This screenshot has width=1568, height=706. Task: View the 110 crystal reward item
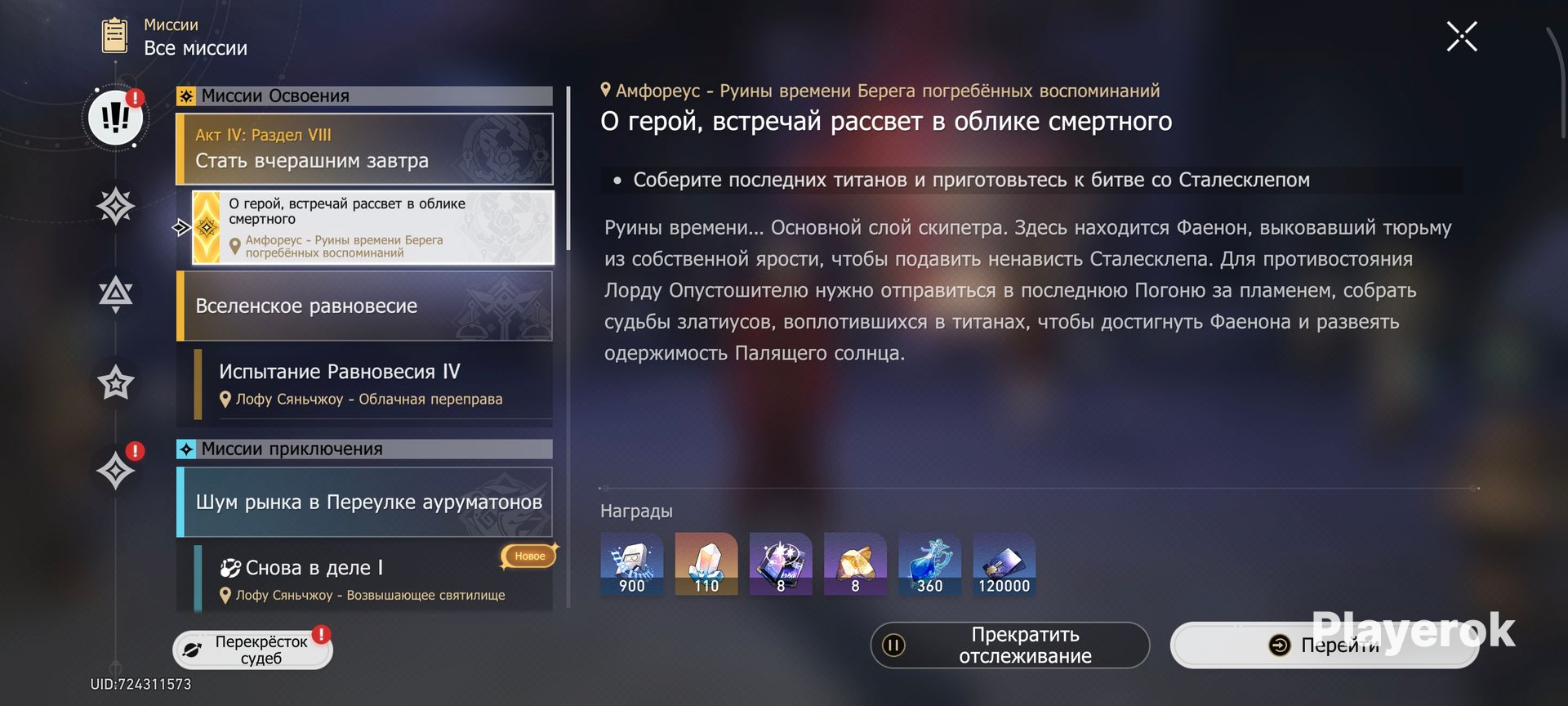(x=706, y=564)
